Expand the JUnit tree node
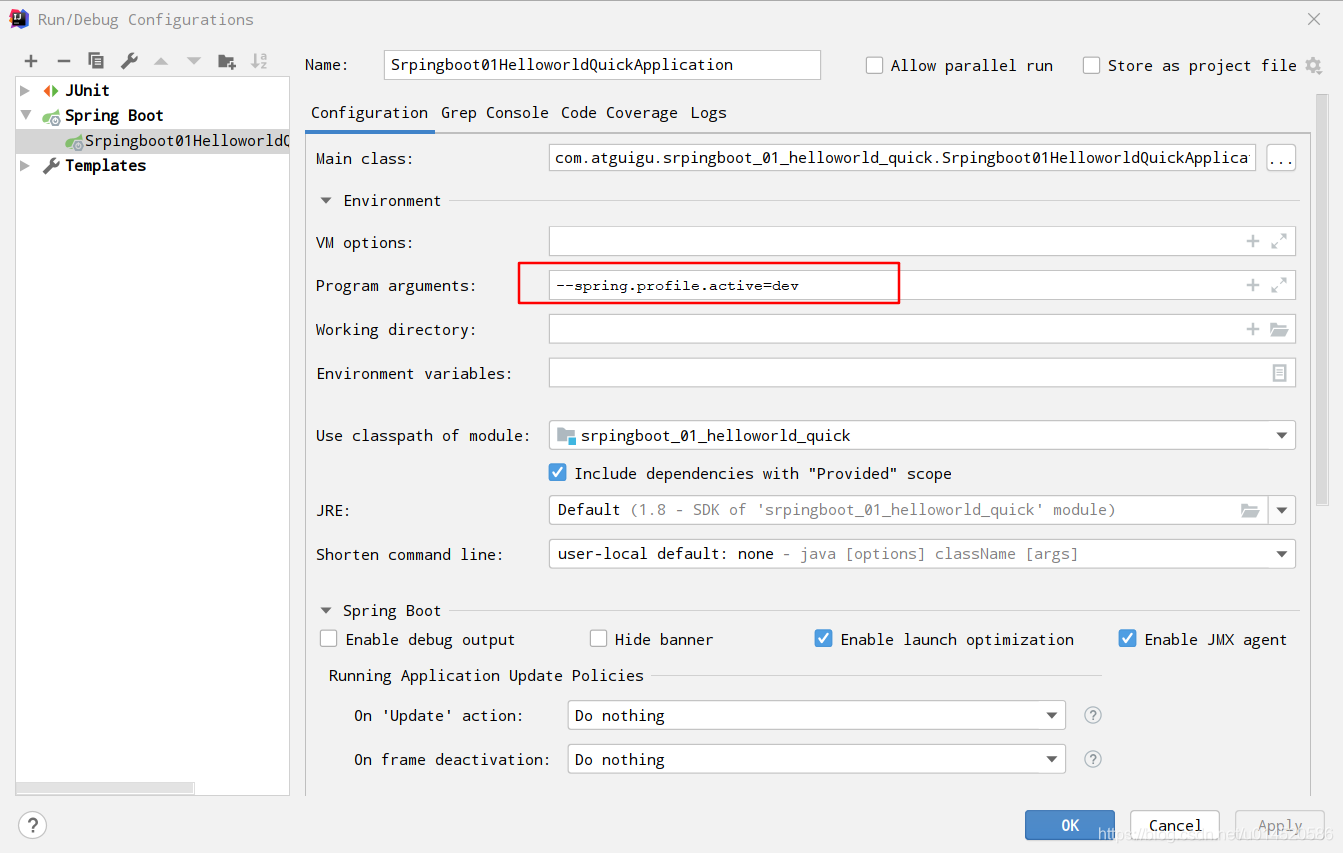 coord(25,91)
